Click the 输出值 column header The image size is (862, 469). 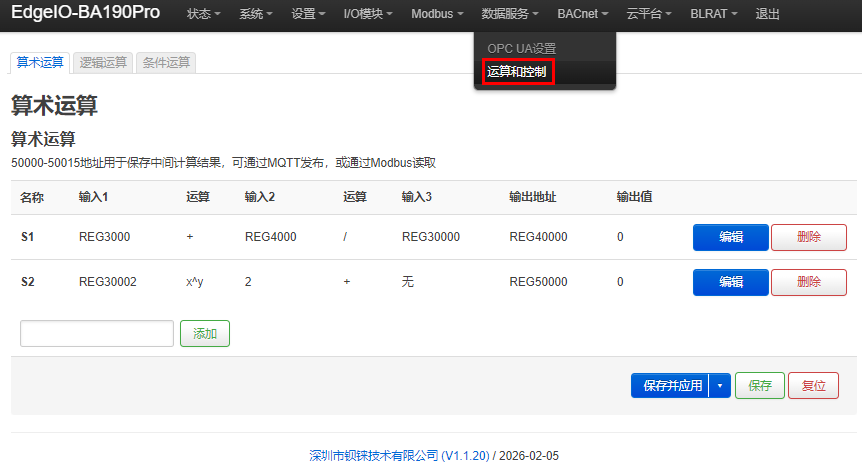(634, 197)
